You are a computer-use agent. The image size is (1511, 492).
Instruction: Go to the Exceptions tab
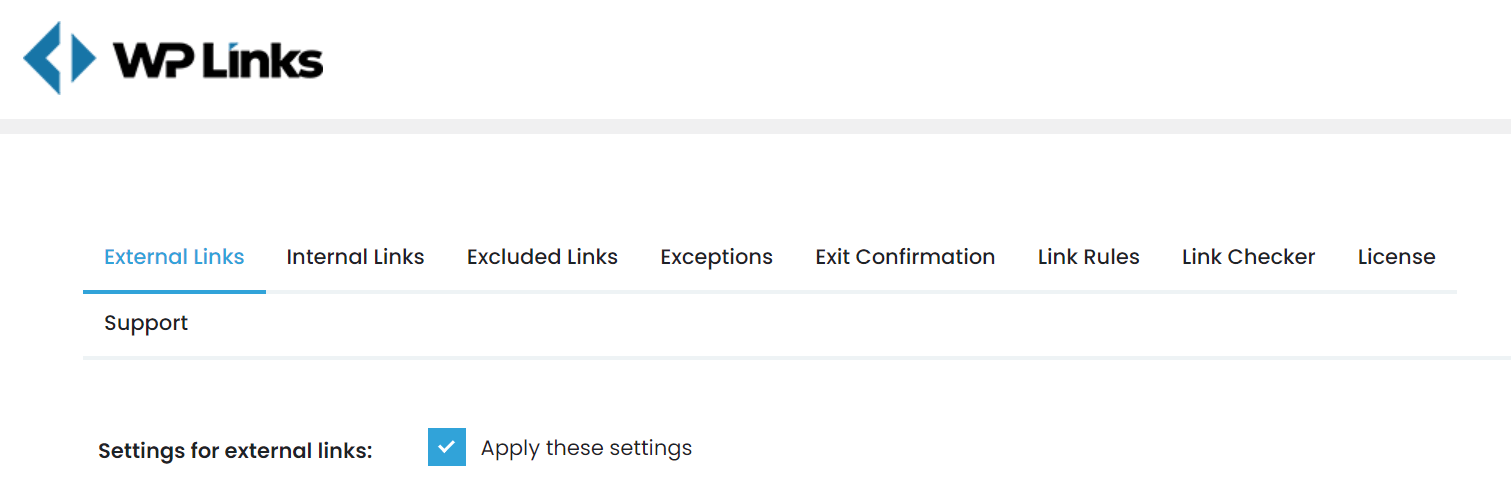click(x=716, y=257)
